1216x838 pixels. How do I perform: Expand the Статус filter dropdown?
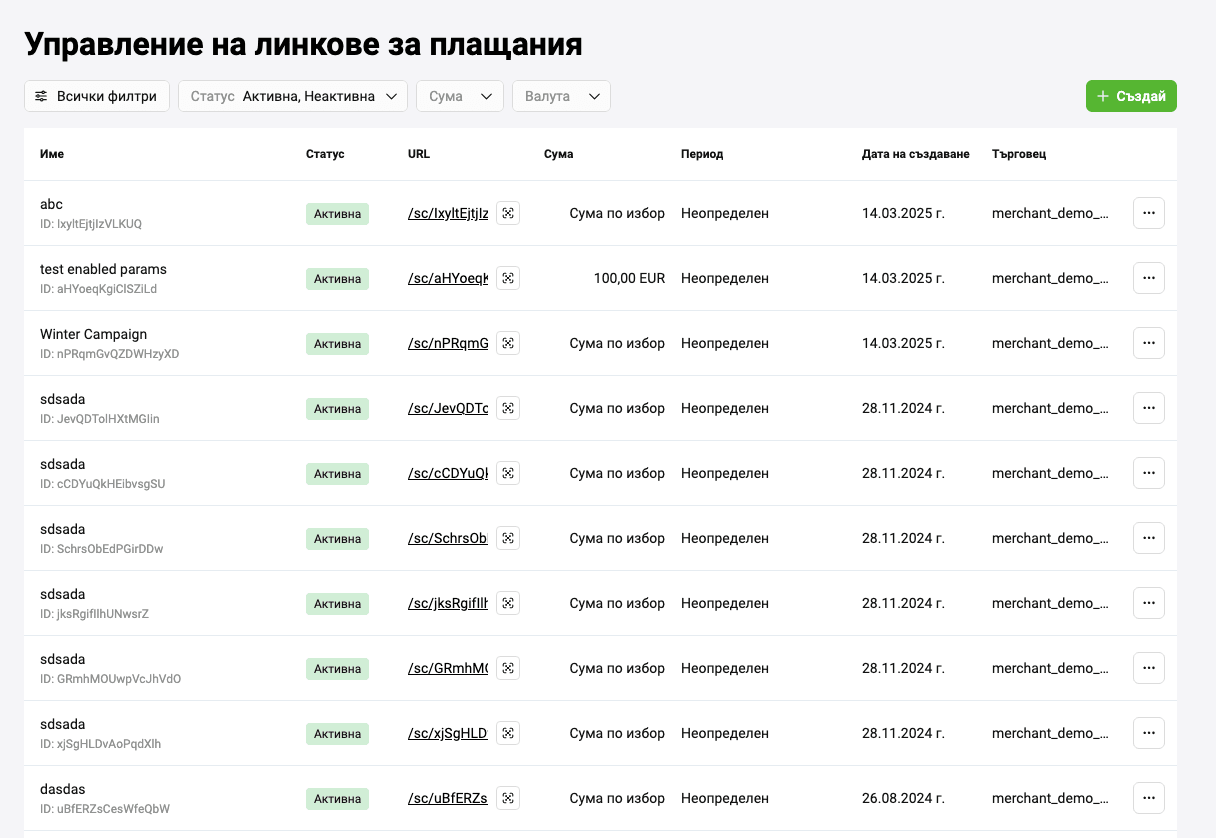click(293, 96)
